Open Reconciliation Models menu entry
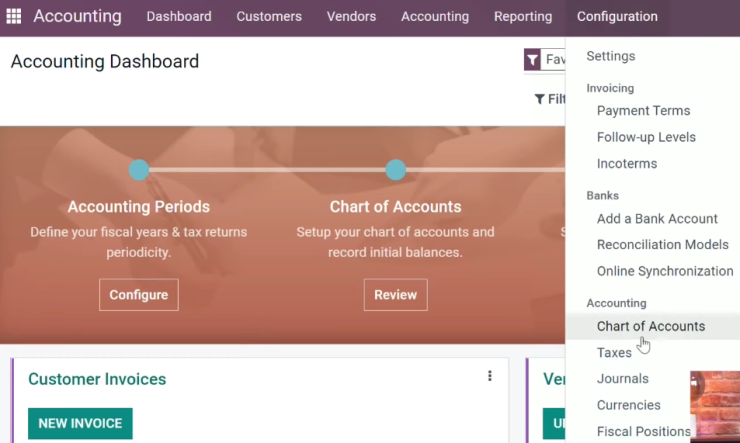 point(663,244)
